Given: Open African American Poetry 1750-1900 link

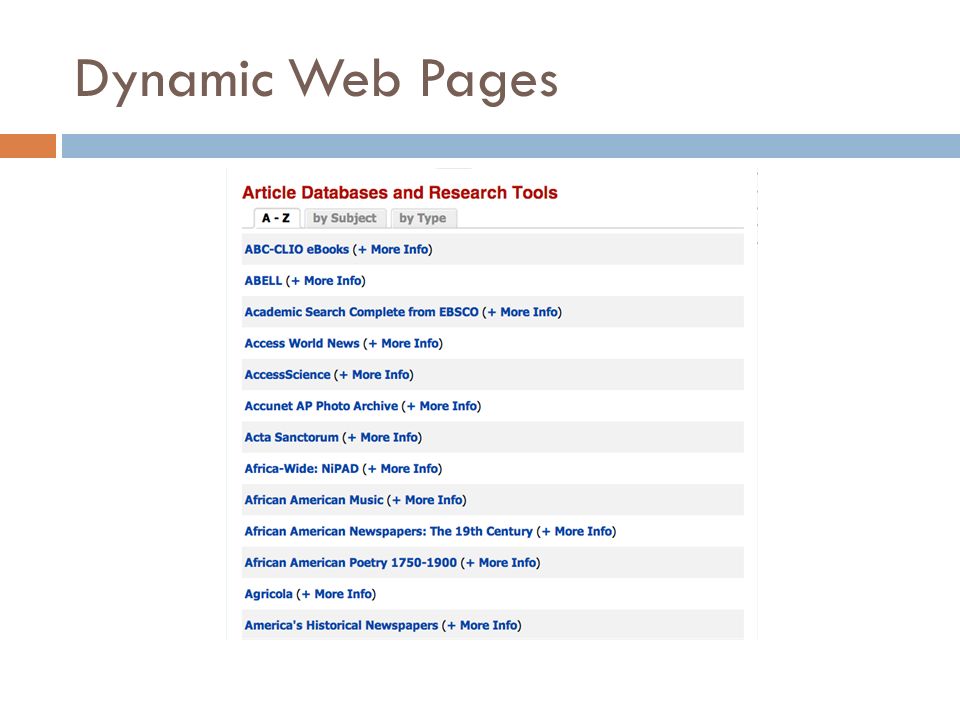Looking at the screenshot, I should pos(350,562).
